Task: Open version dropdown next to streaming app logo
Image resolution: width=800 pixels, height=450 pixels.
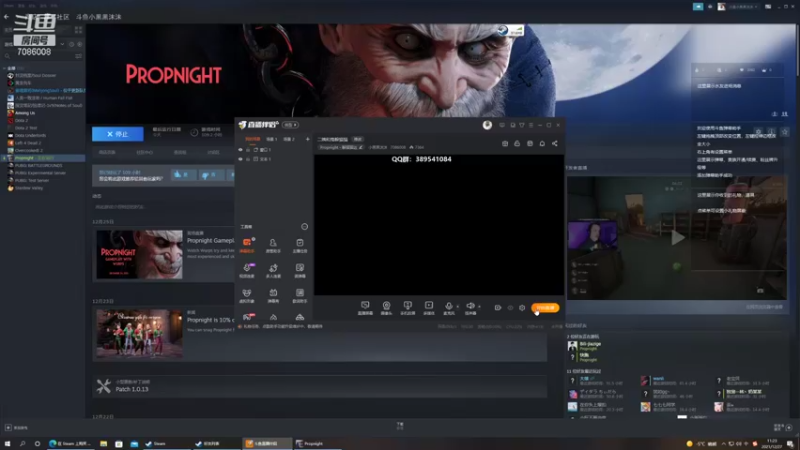Action: coord(290,125)
